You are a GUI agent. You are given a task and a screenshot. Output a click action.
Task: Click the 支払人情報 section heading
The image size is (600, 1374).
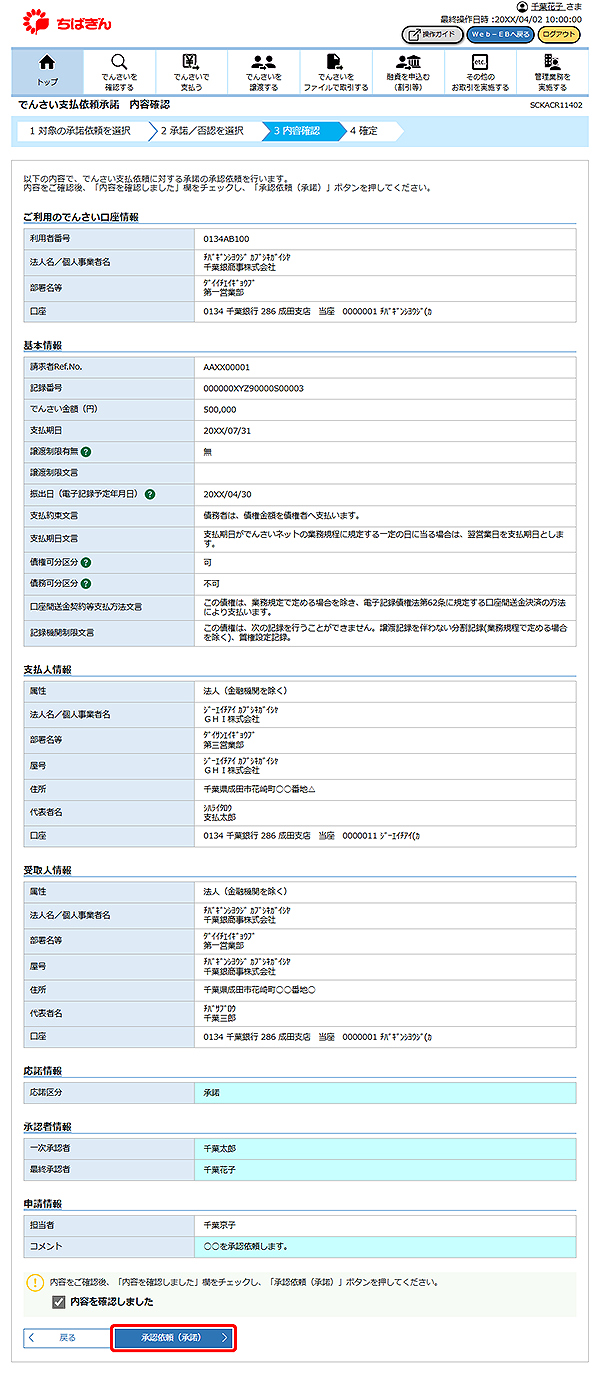point(47,669)
